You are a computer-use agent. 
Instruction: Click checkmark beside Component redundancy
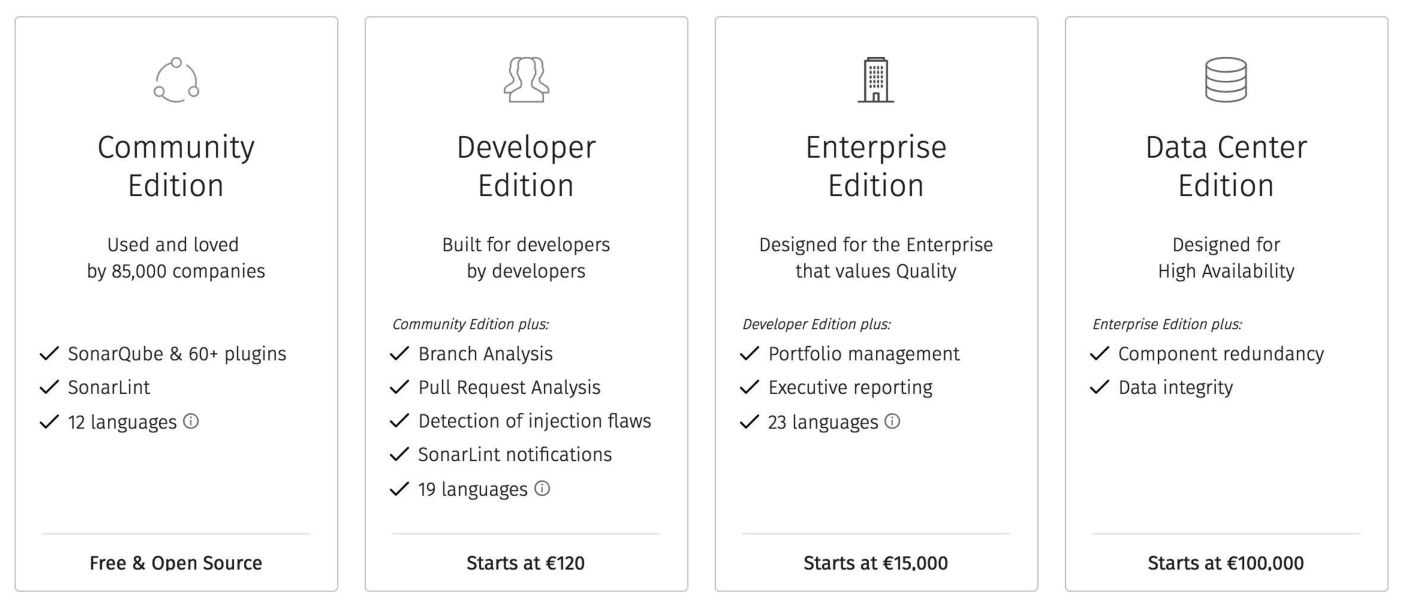[x=1100, y=354]
